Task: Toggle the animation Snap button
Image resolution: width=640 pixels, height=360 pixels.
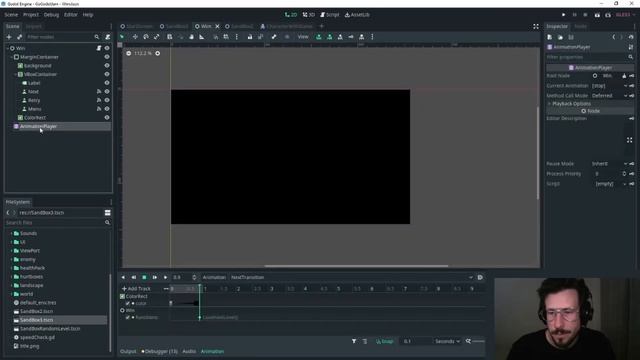Action: (384, 341)
